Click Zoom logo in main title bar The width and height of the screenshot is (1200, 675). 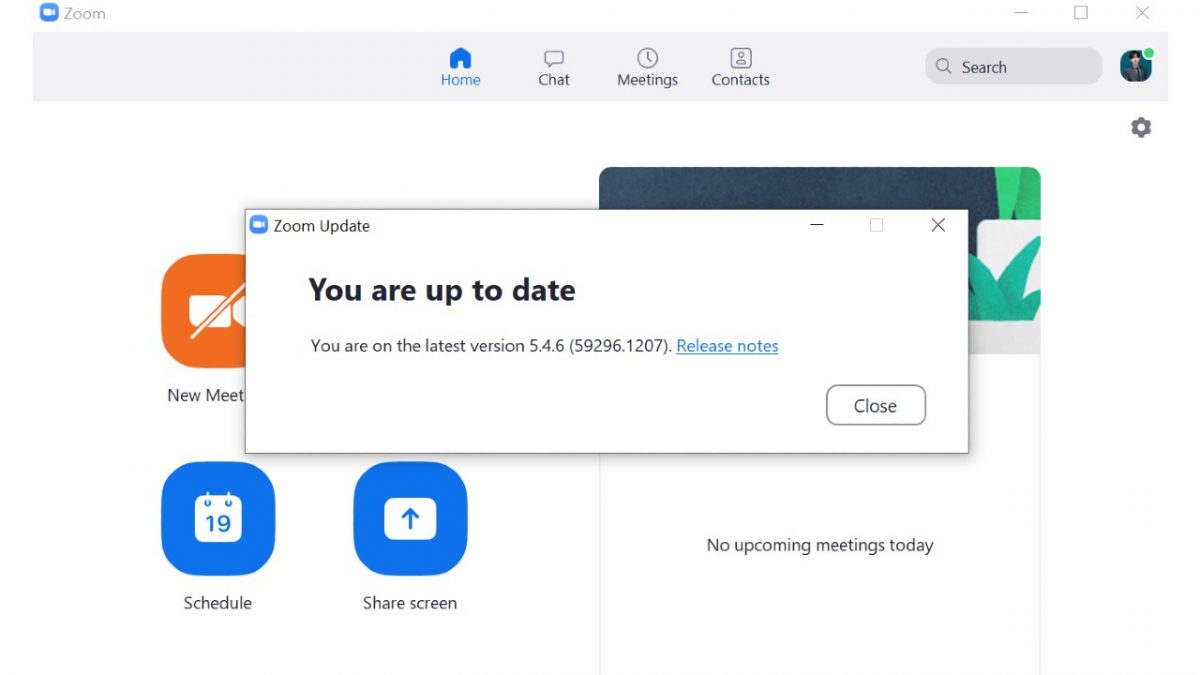(x=49, y=13)
